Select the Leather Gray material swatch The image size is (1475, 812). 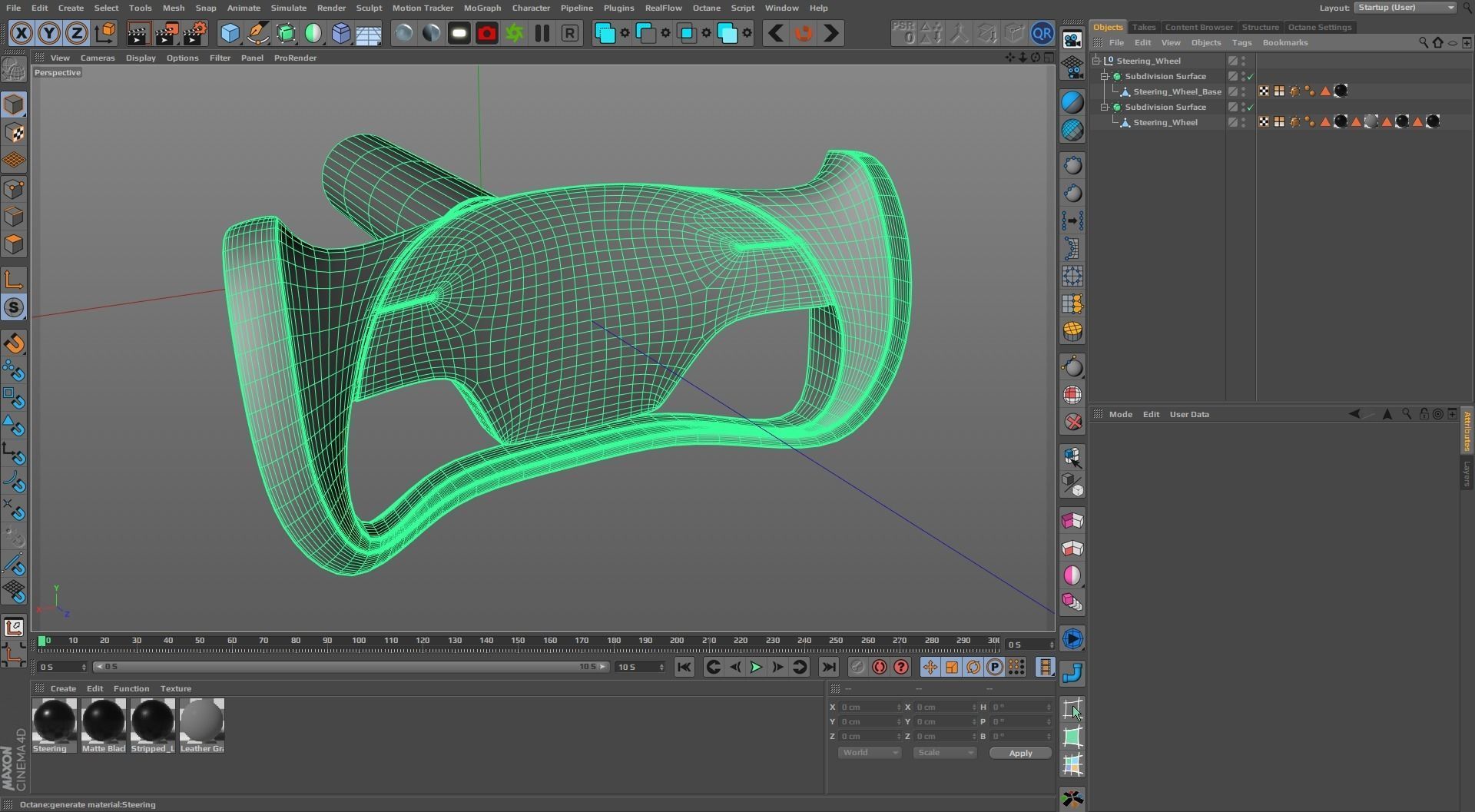click(202, 725)
